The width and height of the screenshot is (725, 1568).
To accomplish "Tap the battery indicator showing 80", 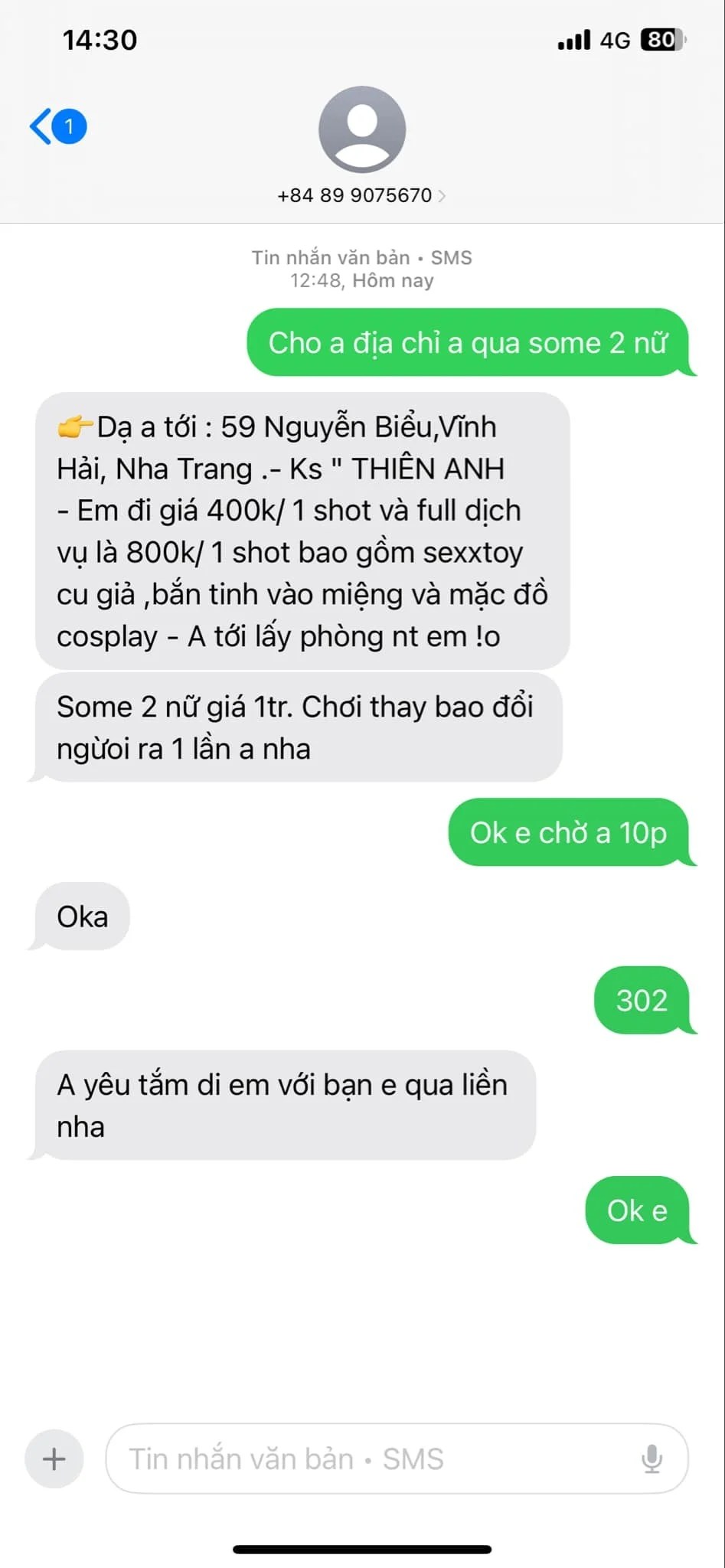I will click(x=662, y=40).
